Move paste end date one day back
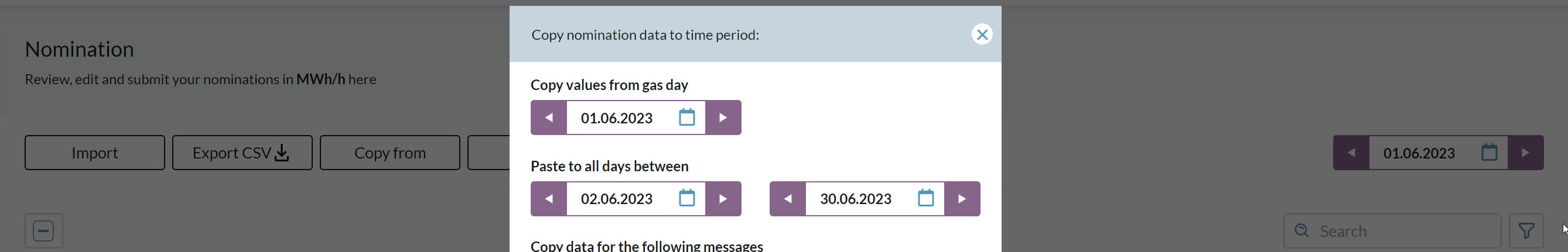 pos(788,199)
